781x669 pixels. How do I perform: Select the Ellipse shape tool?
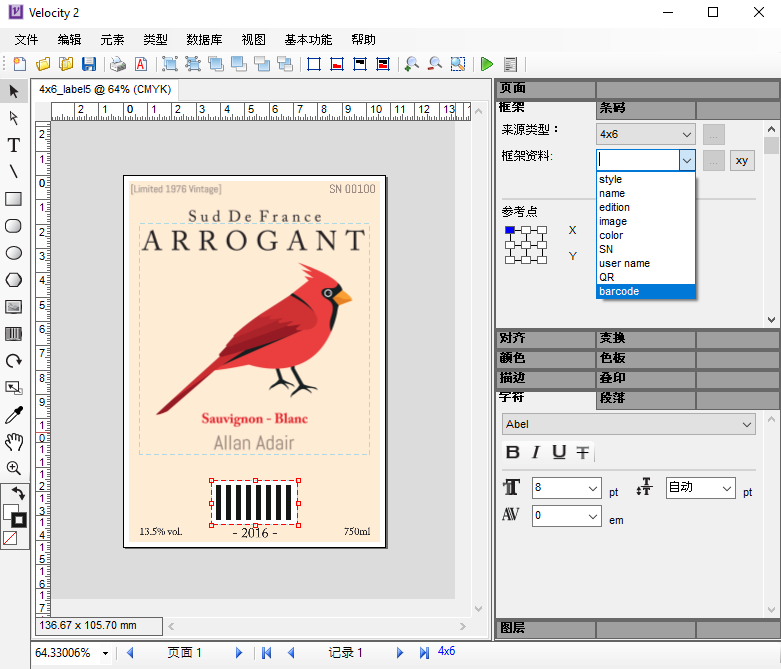click(14, 253)
